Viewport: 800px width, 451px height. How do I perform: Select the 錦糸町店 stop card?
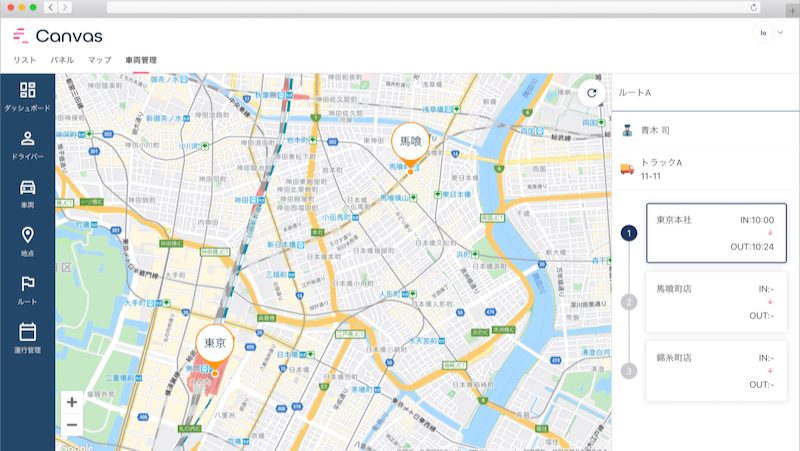(x=716, y=370)
